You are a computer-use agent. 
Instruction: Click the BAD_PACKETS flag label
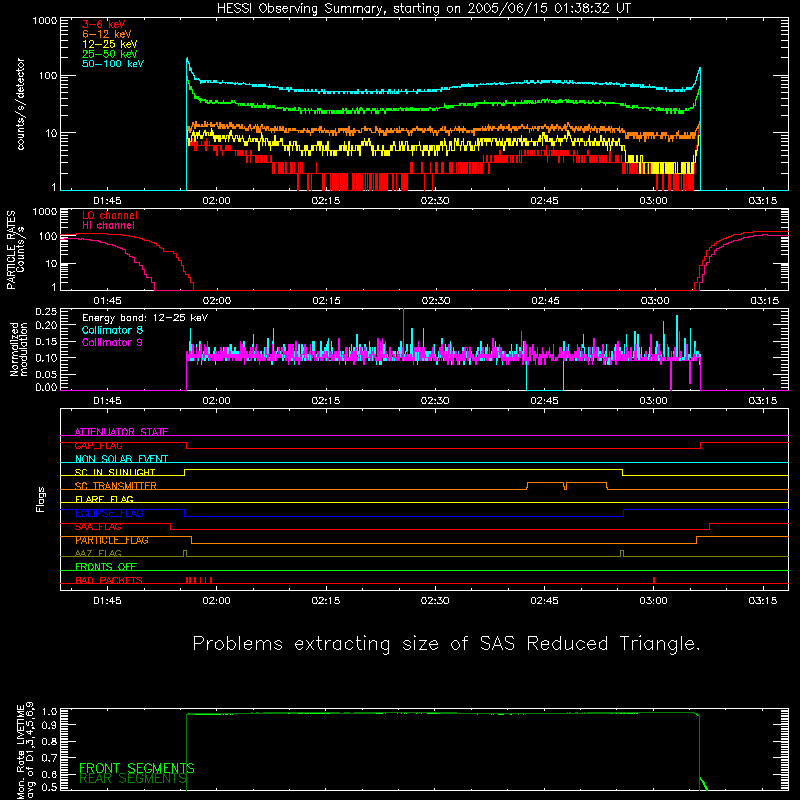(109, 580)
